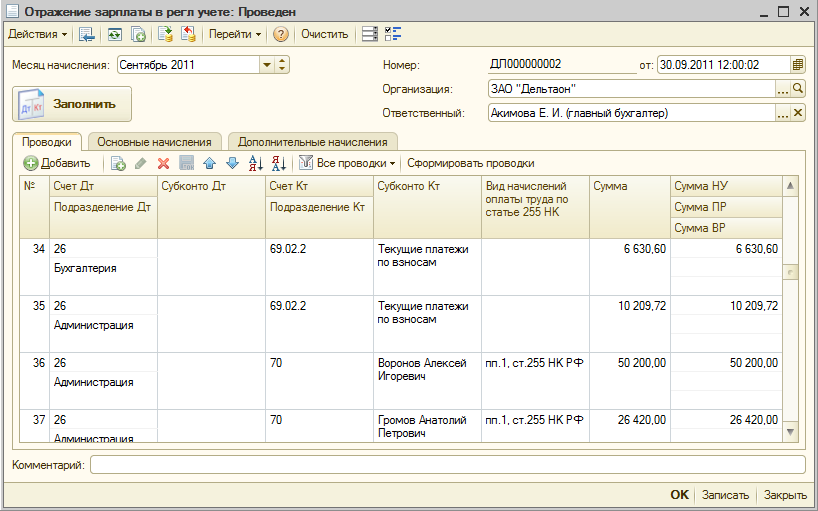Sort ascending with the А-Я icon
Screen dimensions: 818x511
click(x=256, y=164)
